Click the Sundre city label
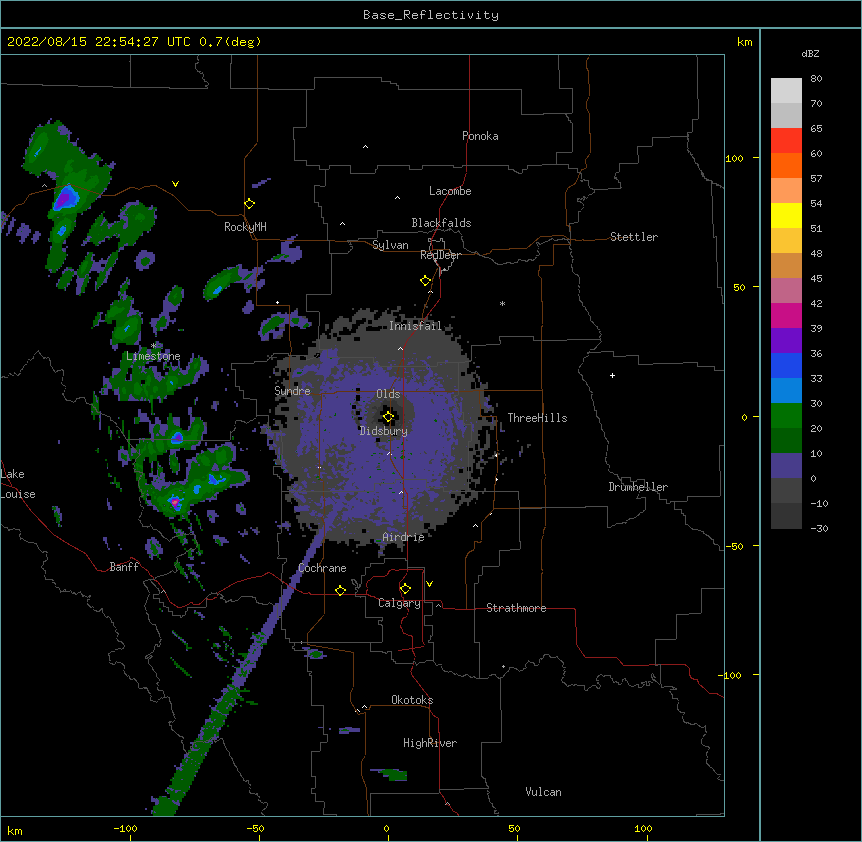 tap(292, 391)
